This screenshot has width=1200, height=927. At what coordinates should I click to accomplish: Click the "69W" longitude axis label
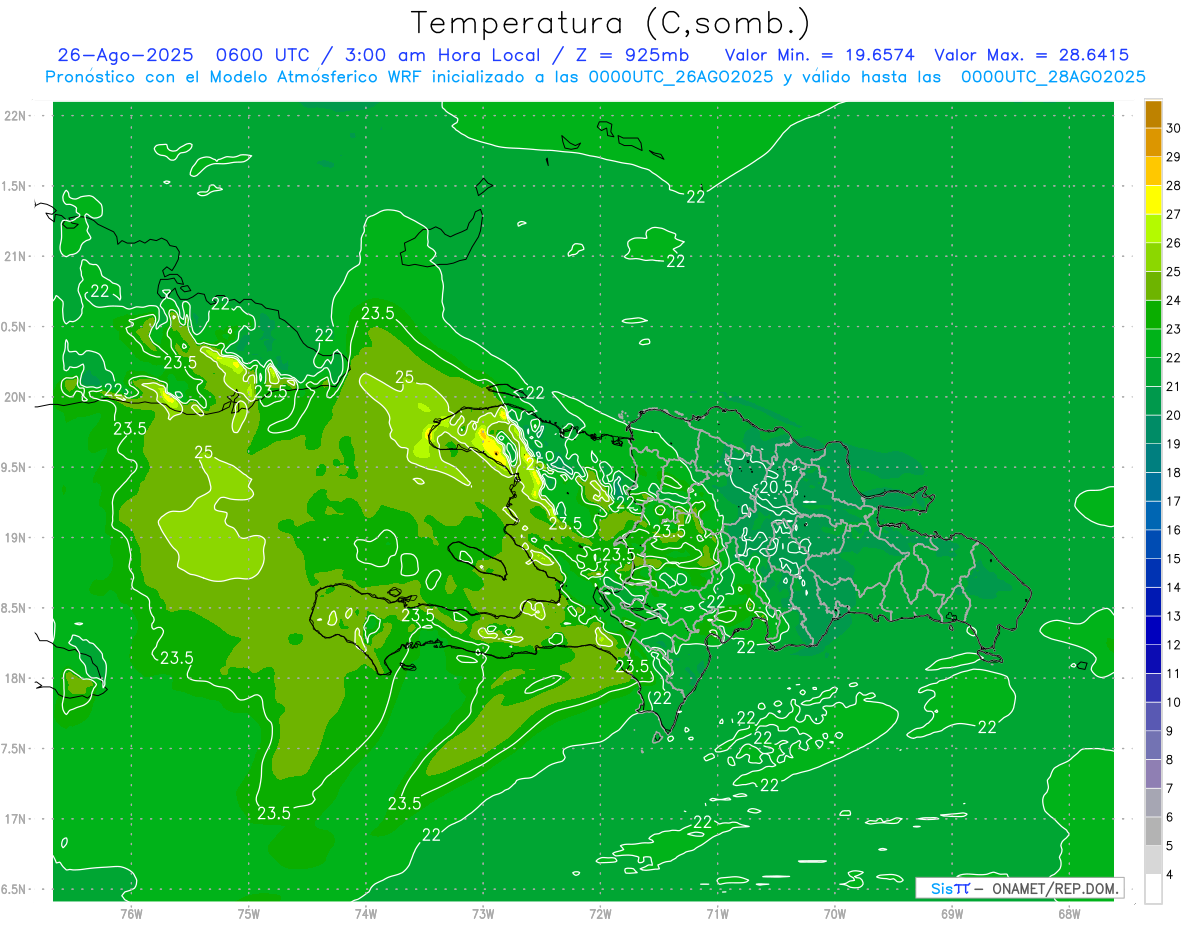click(952, 914)
